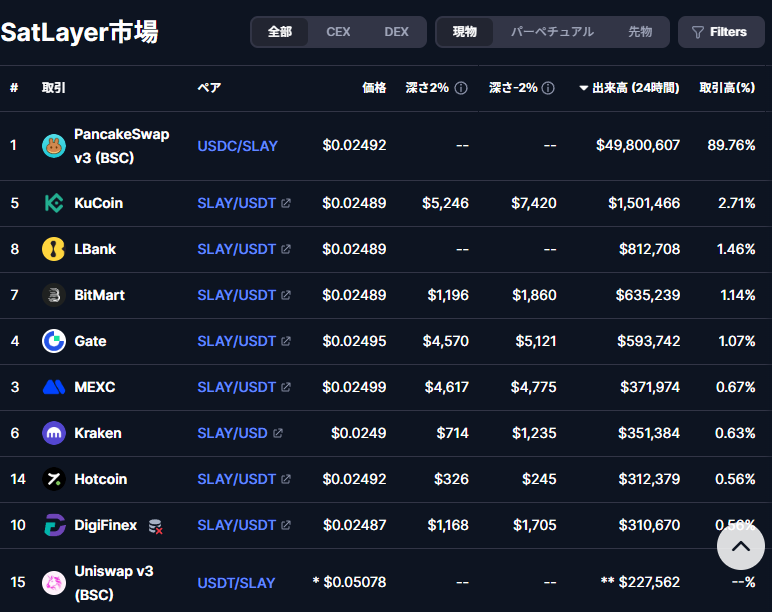Screen dimensions: 772x612
Task: Click the DigiFinex exchange logo
Action: point(54,525)
